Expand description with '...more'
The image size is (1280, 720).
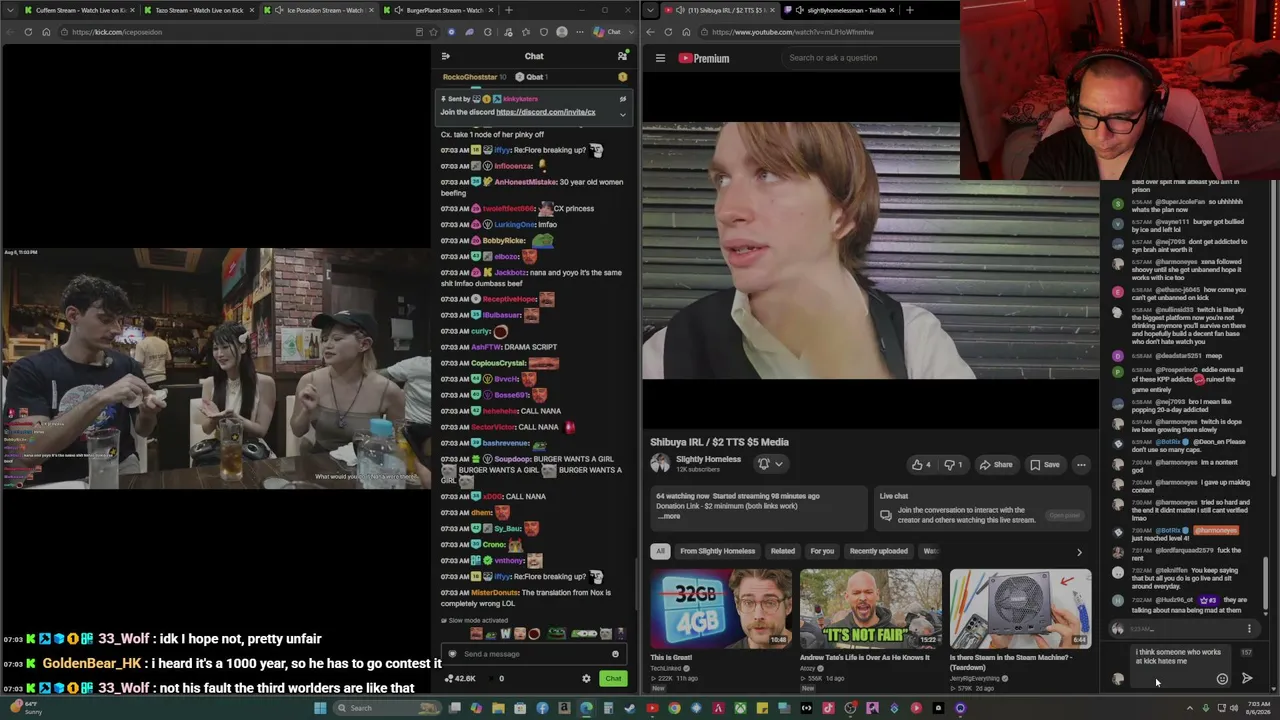pos(670,516)
